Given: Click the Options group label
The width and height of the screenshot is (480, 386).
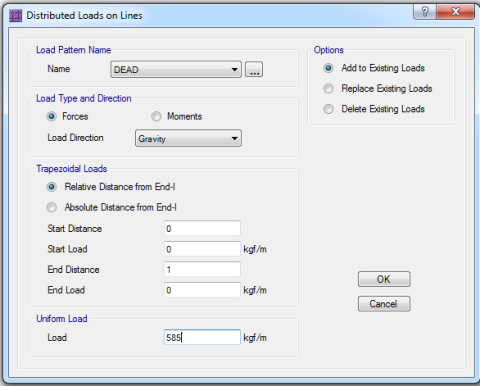Looking at the screenshot, I should coord(329,50).
